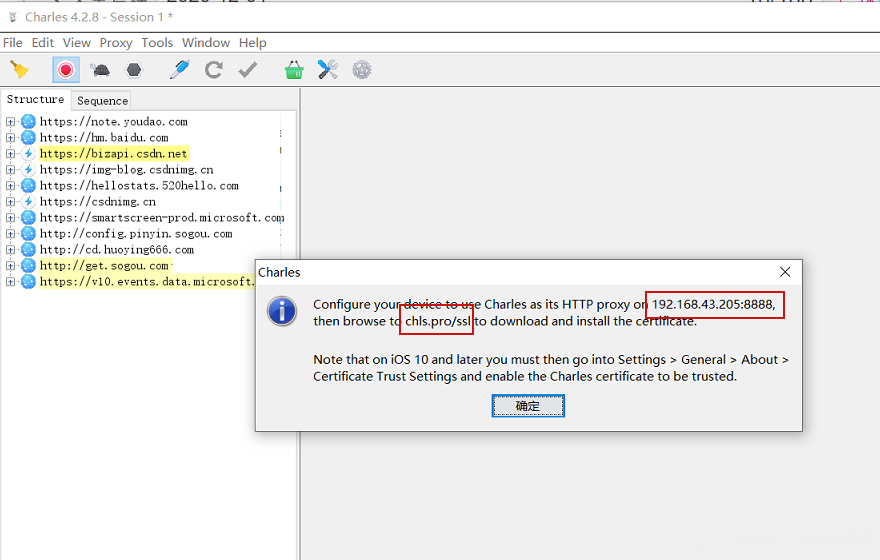Toggle the red Record button
This screenshot has height=560, width=880.
66,70
